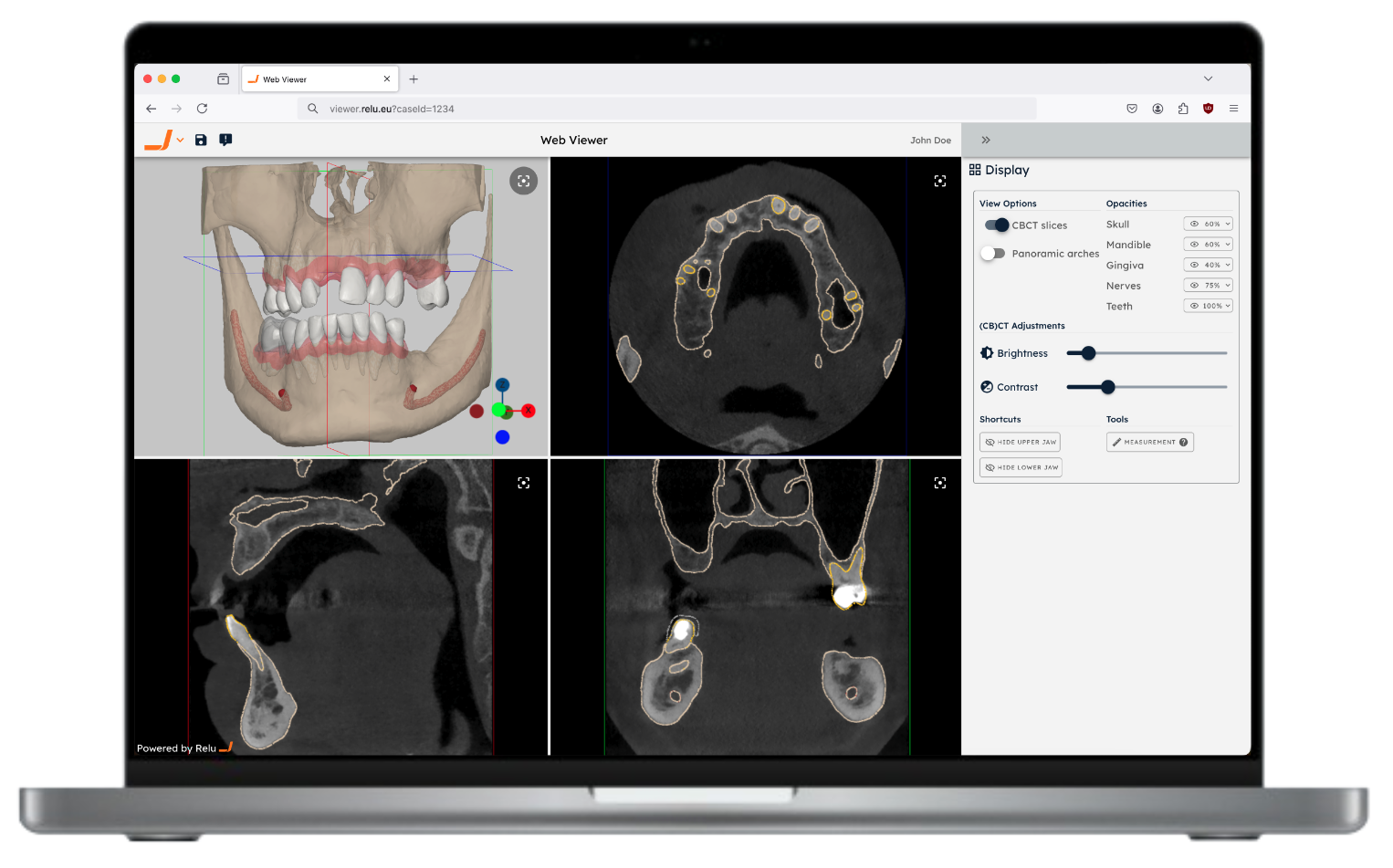
Task: Enable the Panoramic arches switch
Action: 993,254
